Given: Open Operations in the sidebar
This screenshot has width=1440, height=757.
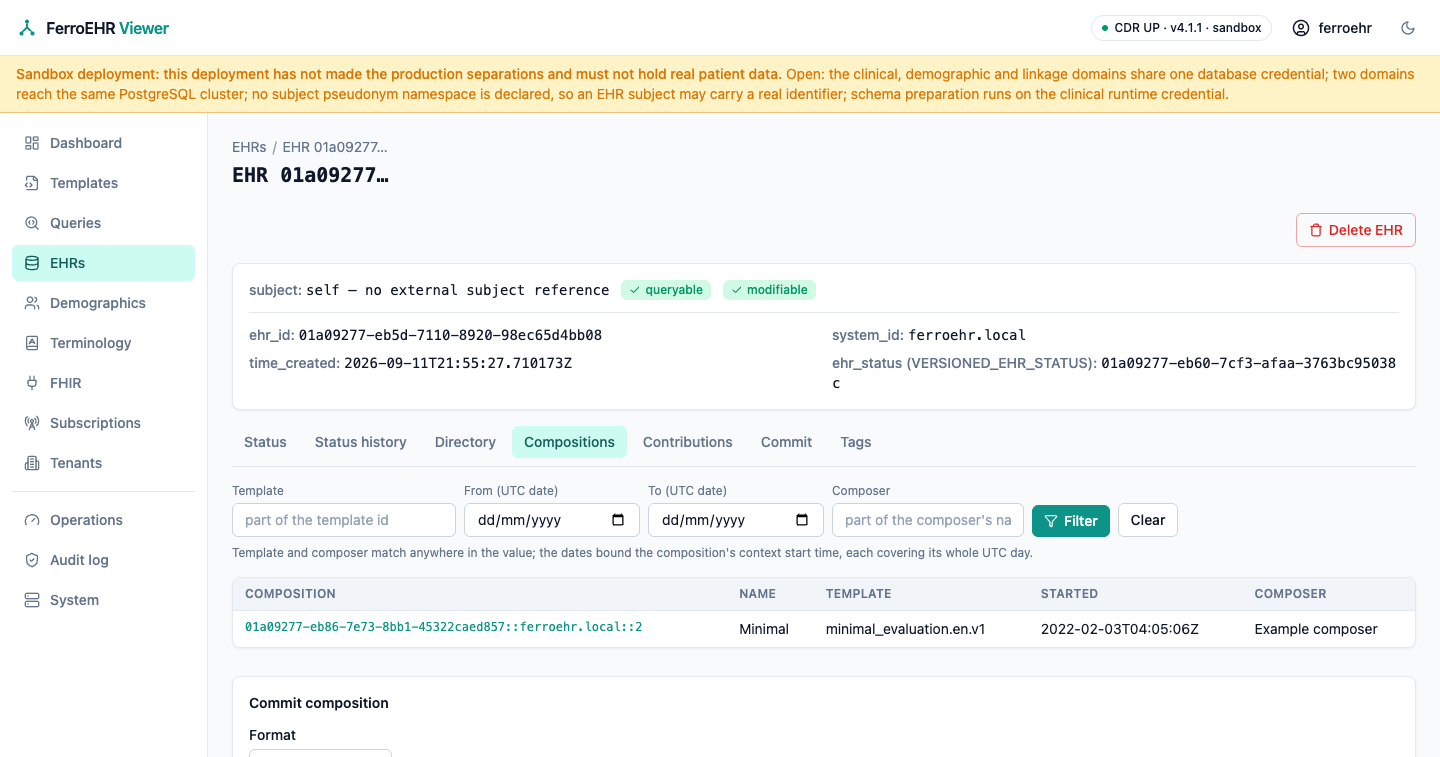Looking at the screenshot, I should click(103, 520).
